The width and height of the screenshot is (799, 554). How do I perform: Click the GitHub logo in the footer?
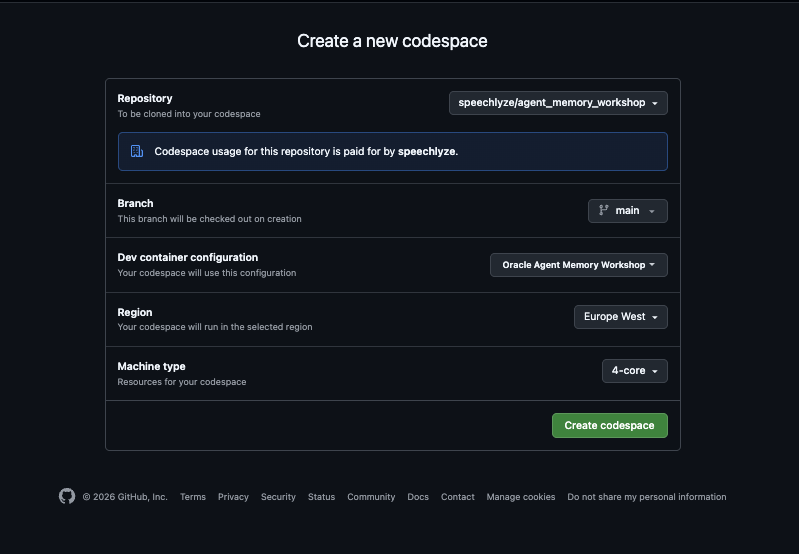pos(67,496)
